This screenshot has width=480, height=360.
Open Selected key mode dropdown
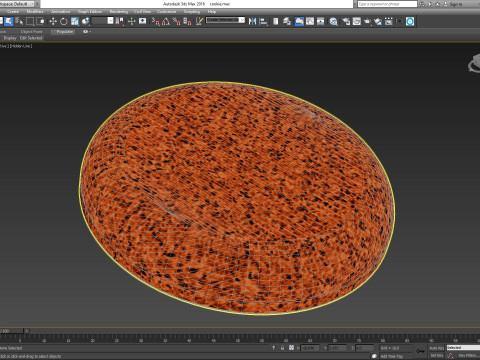463,348
